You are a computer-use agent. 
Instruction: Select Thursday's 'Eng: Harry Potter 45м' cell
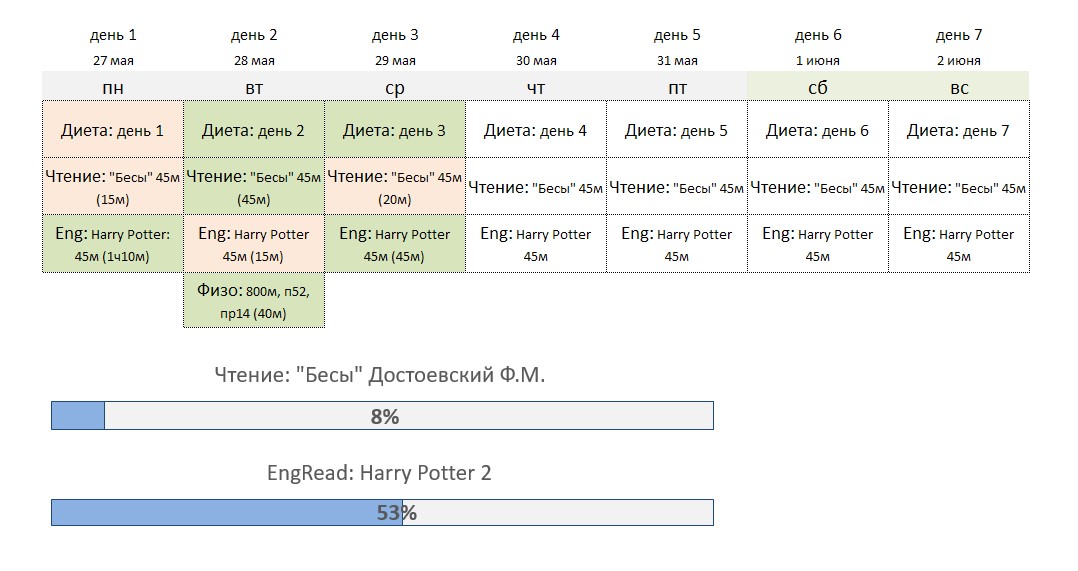tap(536, 244)
